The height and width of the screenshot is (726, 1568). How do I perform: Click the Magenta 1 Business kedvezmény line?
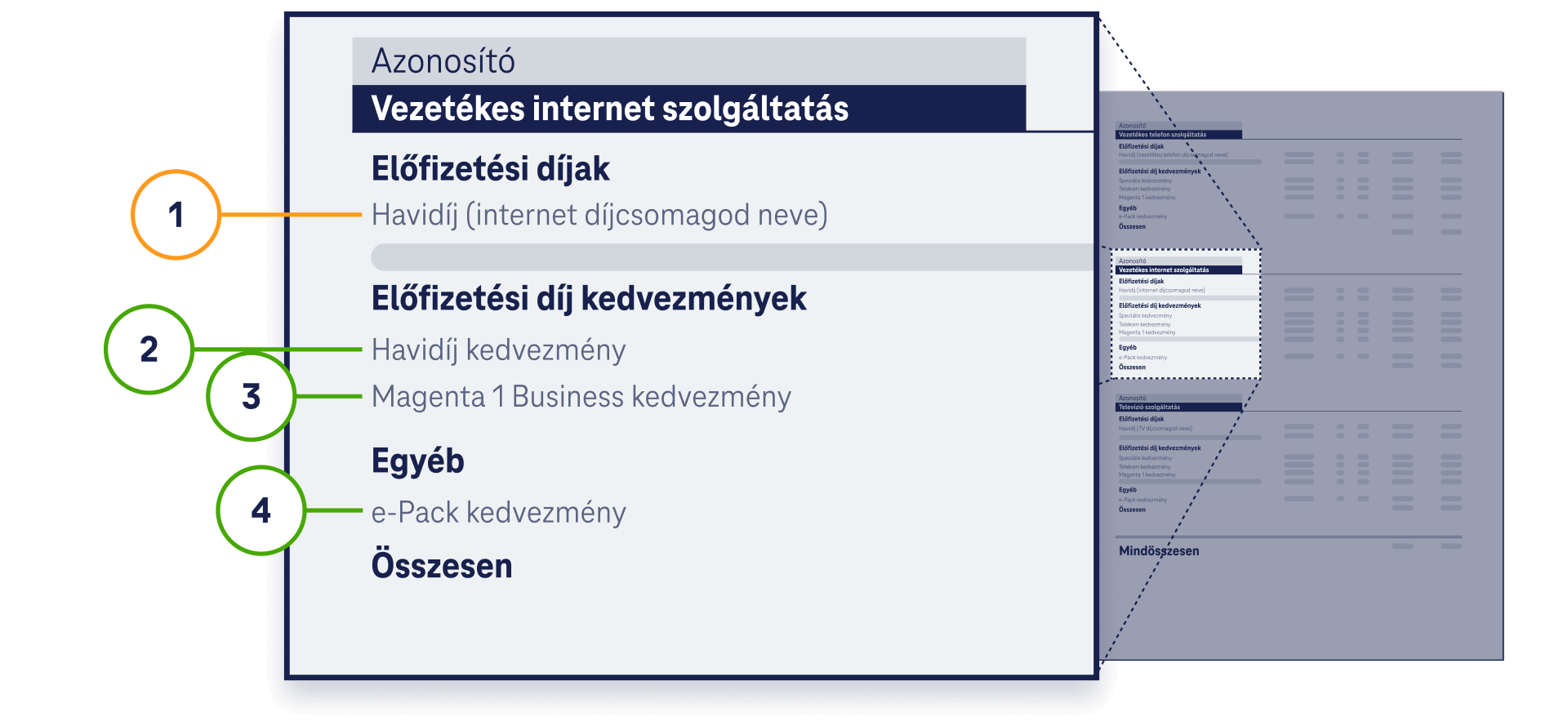pos(581,396)
